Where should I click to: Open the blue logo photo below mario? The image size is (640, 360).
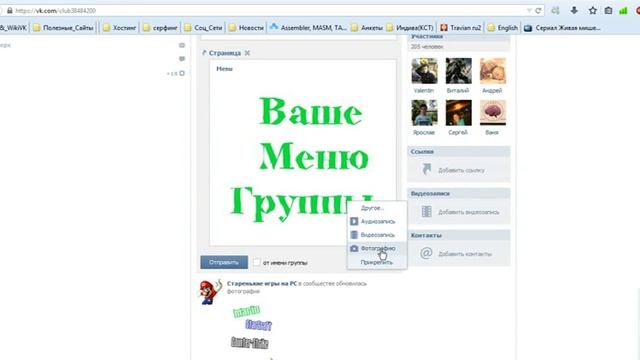(x=258, y=325)
